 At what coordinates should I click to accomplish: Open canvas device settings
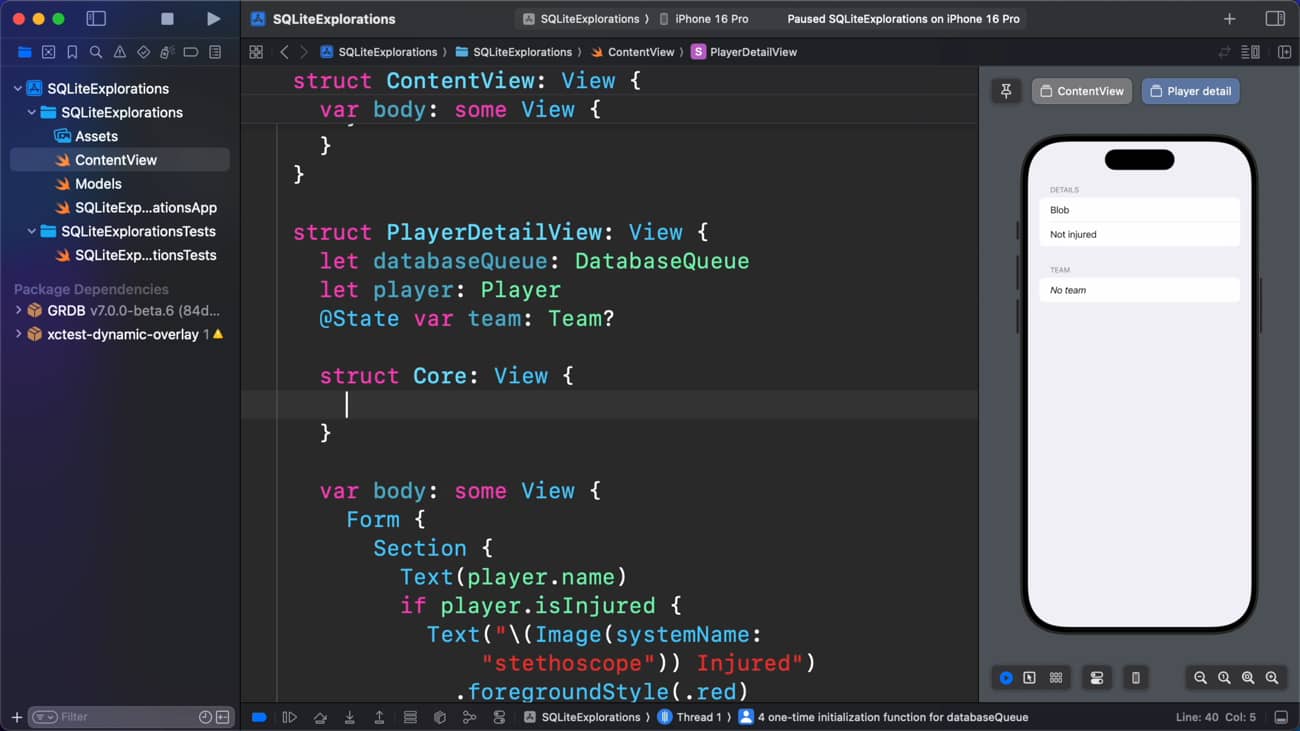(1097, 678)
